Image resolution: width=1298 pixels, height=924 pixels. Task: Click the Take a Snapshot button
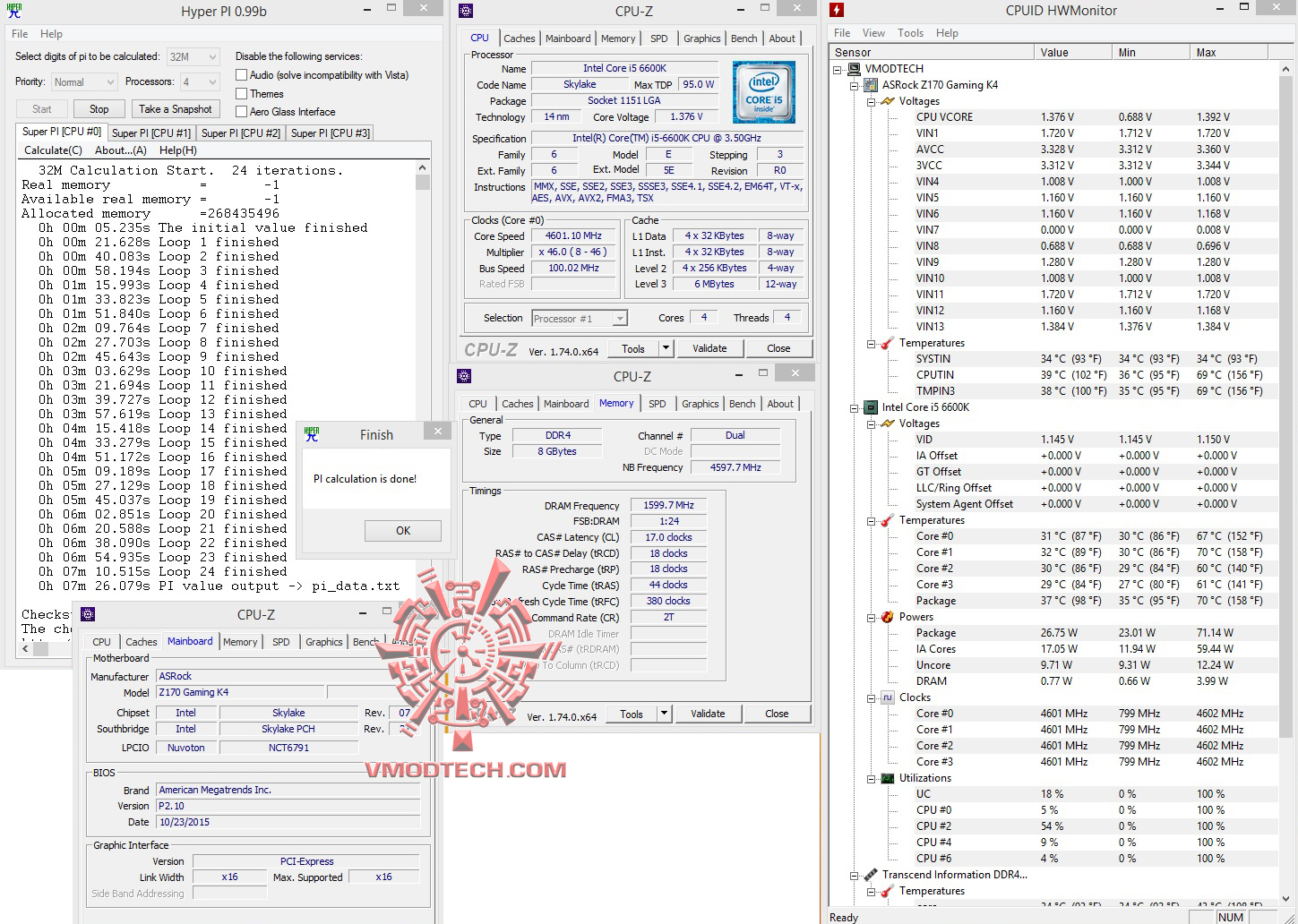(176, 109)
